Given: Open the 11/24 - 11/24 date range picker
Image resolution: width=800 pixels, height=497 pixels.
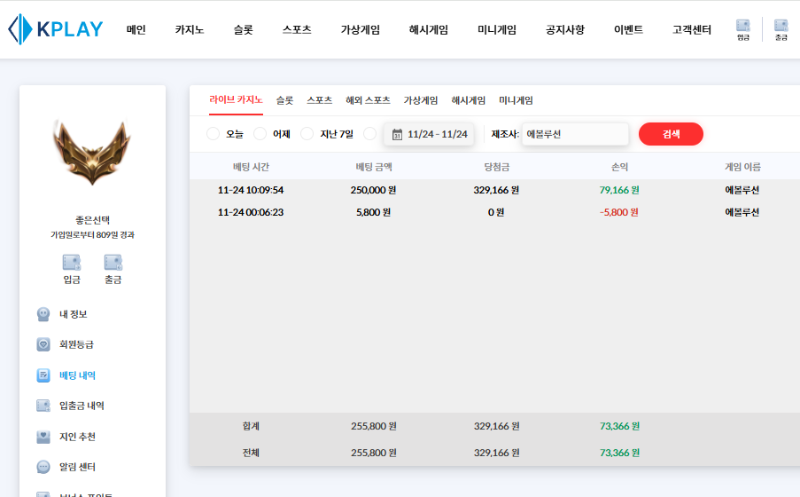Looking at the screenshot, I should click(429, 134).
